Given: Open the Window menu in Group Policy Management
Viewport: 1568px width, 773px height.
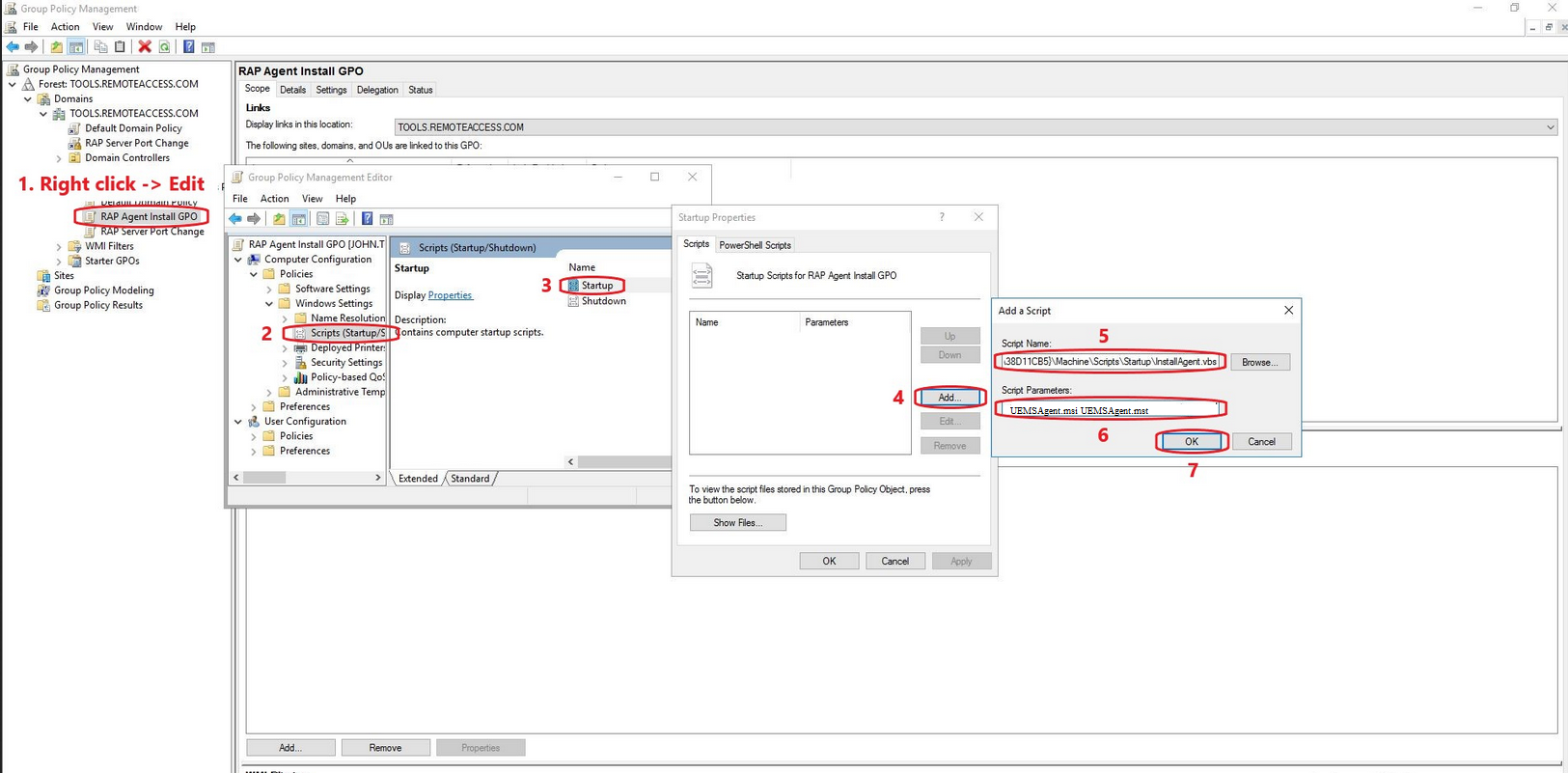Looking at the screenshot, I should [x=144, y=27].
